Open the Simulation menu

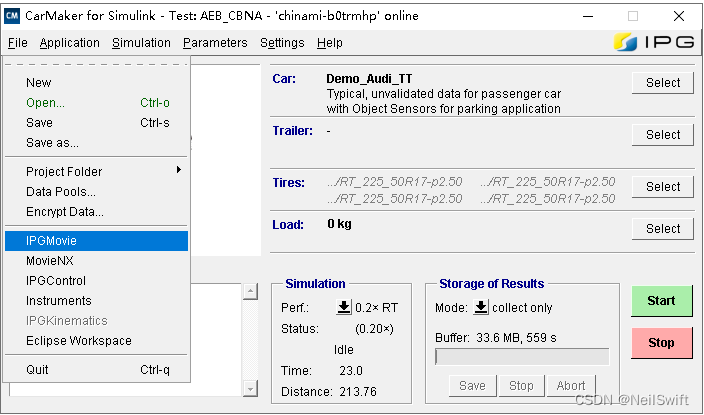[141, 43]
